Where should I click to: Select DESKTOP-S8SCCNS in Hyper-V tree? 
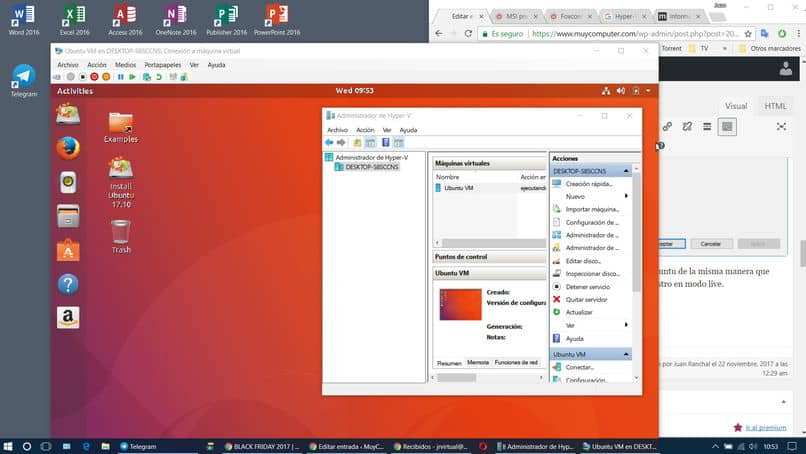coord(372,167)
